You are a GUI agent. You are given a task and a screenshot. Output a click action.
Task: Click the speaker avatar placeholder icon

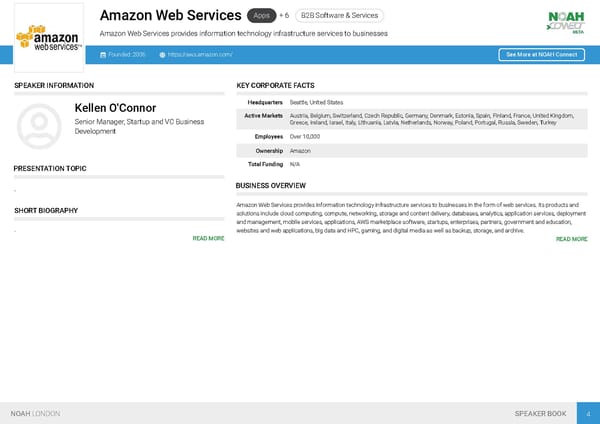40,124
